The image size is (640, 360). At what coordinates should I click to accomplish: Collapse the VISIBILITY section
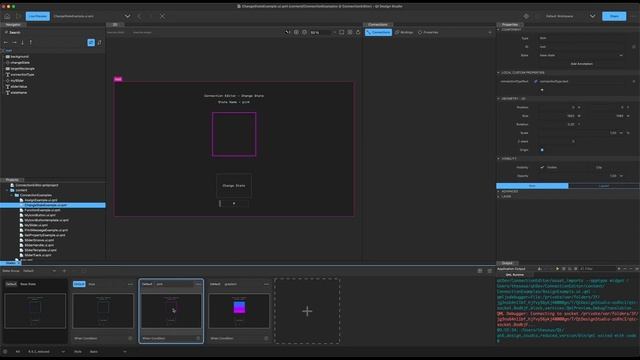498,158
